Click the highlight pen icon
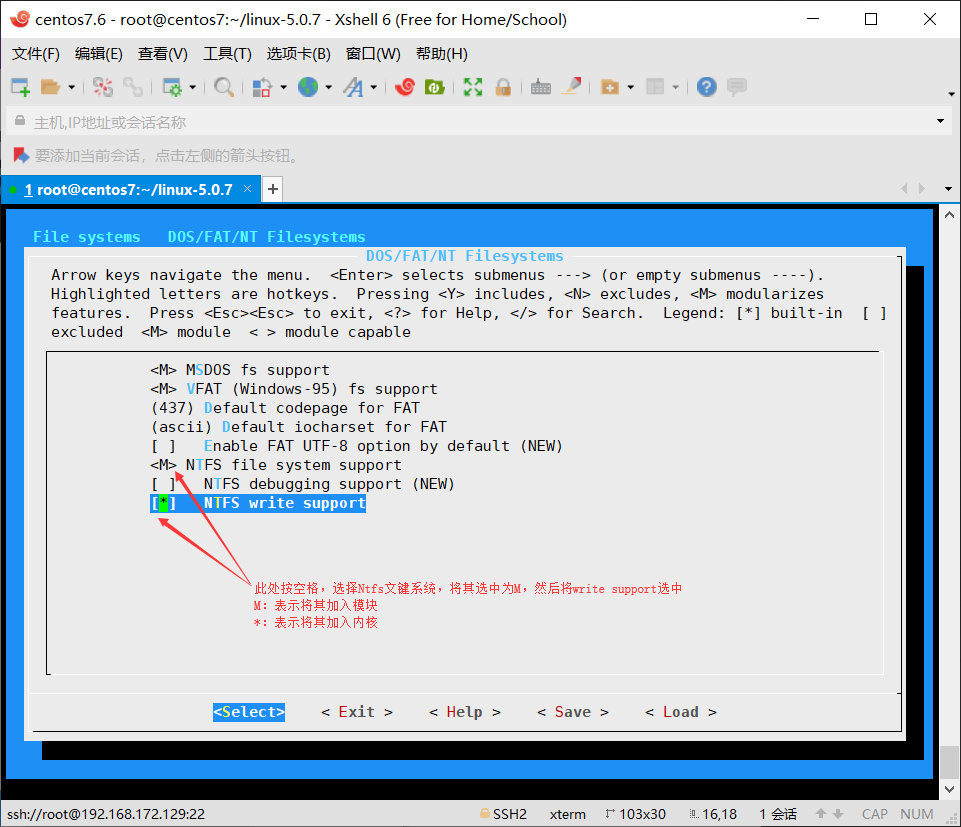Image resolution: width=961 pixels, height=827 pixels. [x=571, y=87]
